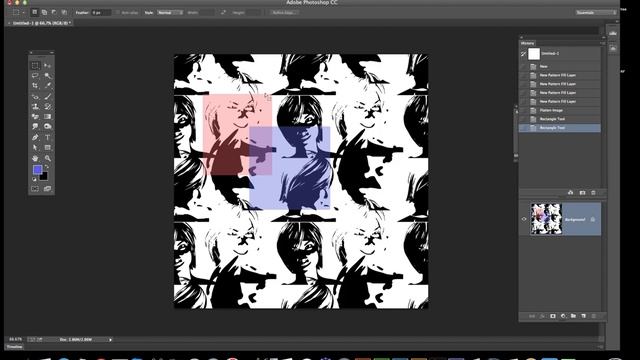
Task: Select the Dodge tool
Action: point(48,127)
